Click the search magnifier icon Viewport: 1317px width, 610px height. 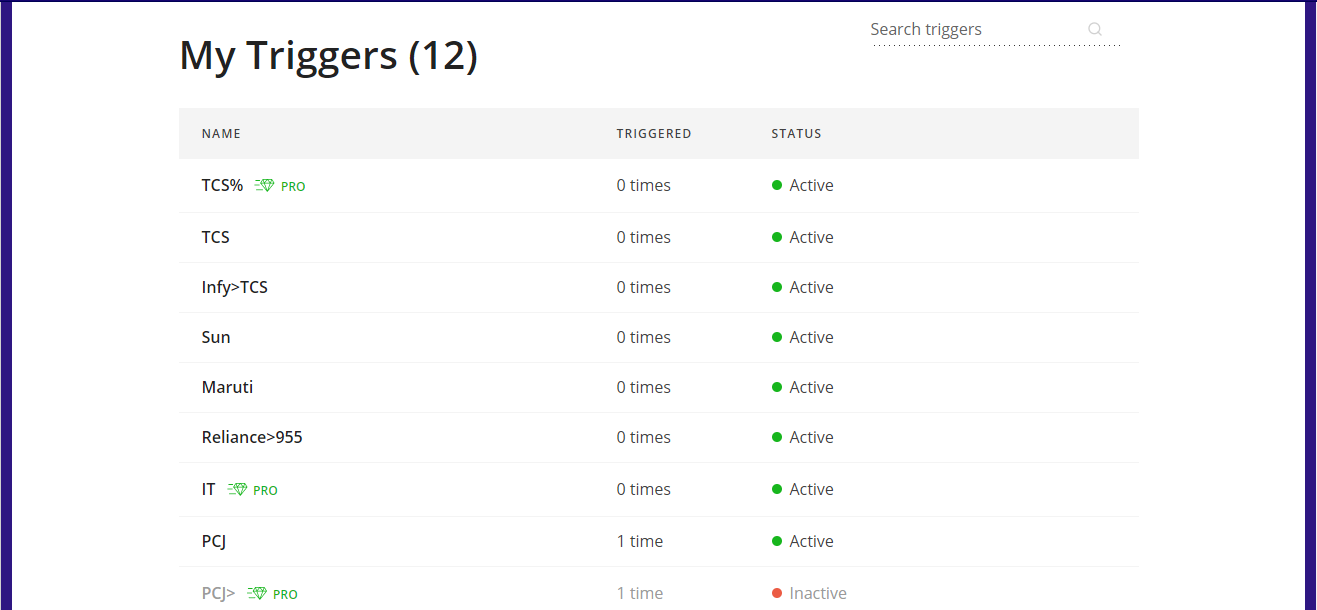[1095, 29]
